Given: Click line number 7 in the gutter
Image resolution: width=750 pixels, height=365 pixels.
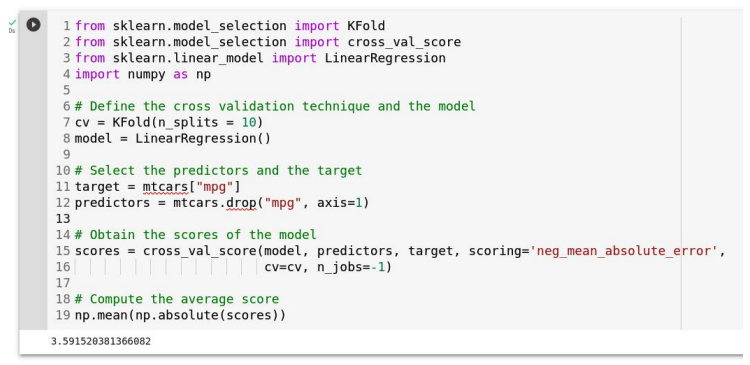Looking at the screenshot, I should [x=66, y=122].
